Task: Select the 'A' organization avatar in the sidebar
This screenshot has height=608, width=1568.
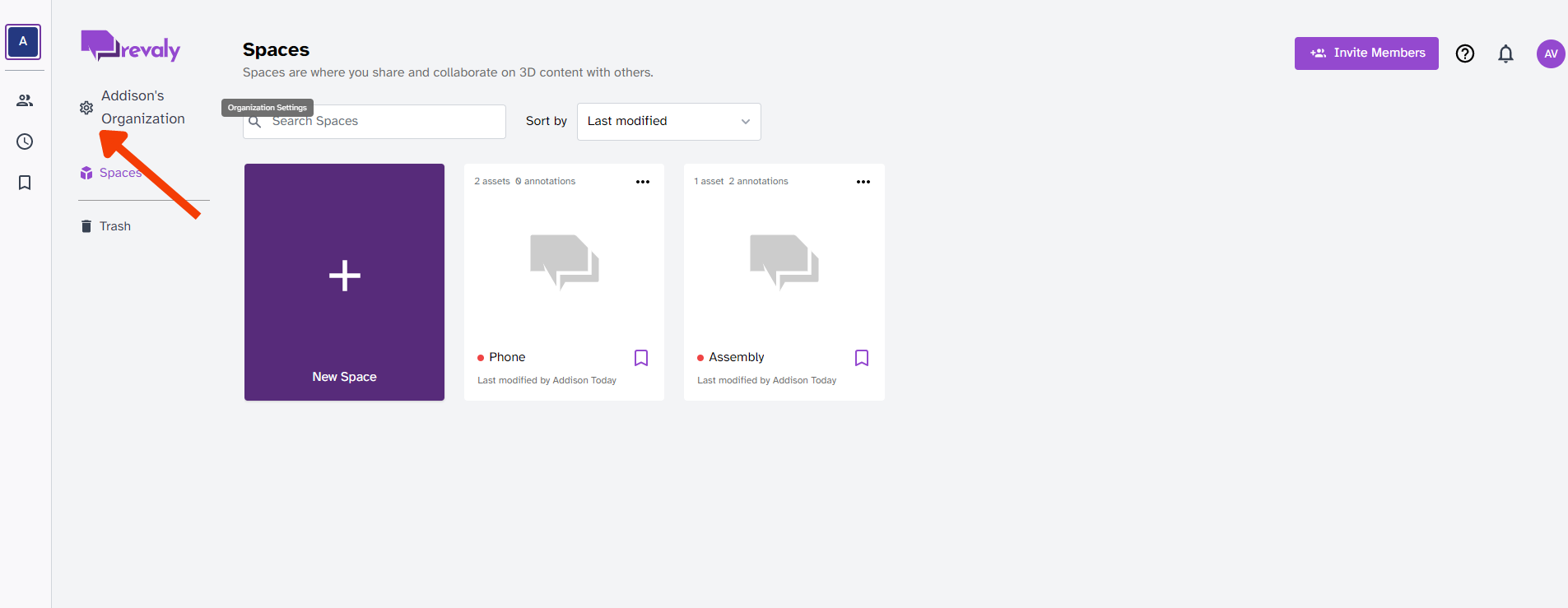Action: [23, 41]
